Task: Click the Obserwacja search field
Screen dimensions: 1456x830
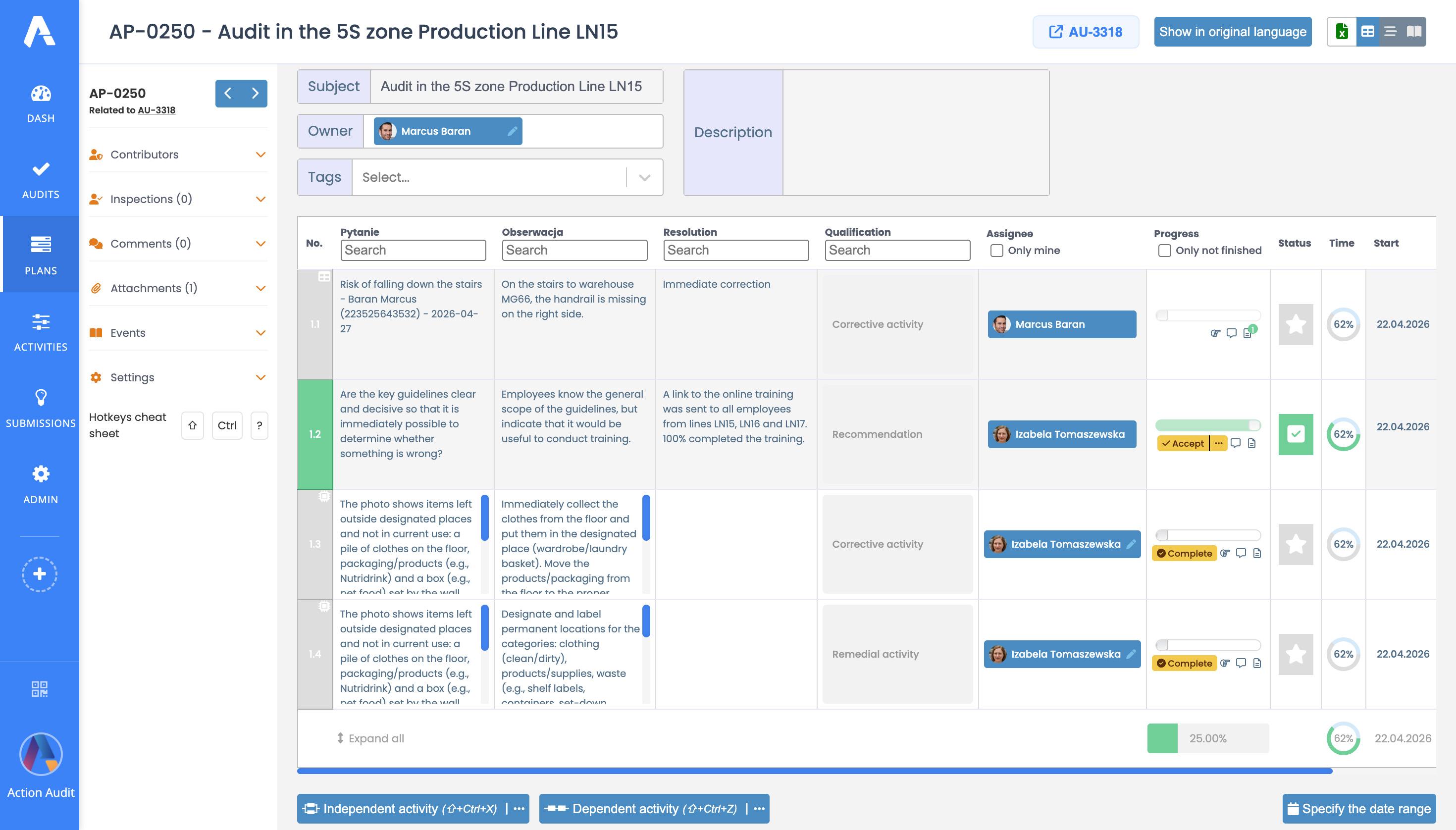Action: point(574,250)
